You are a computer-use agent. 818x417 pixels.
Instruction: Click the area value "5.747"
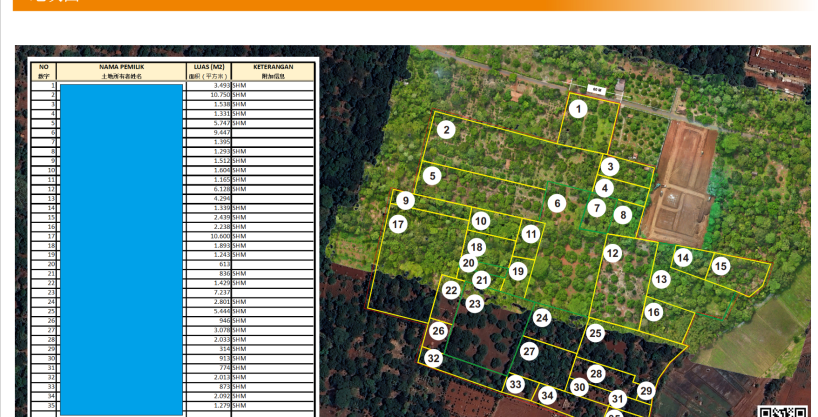pos(222,123)
